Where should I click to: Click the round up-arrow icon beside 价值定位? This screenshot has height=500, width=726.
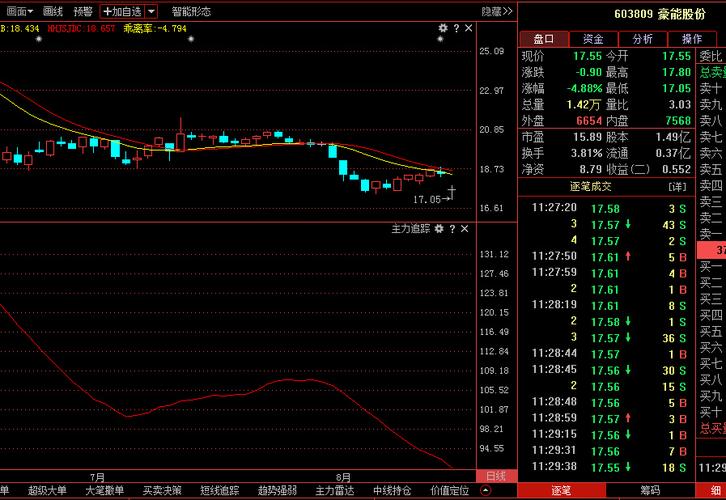486,491
